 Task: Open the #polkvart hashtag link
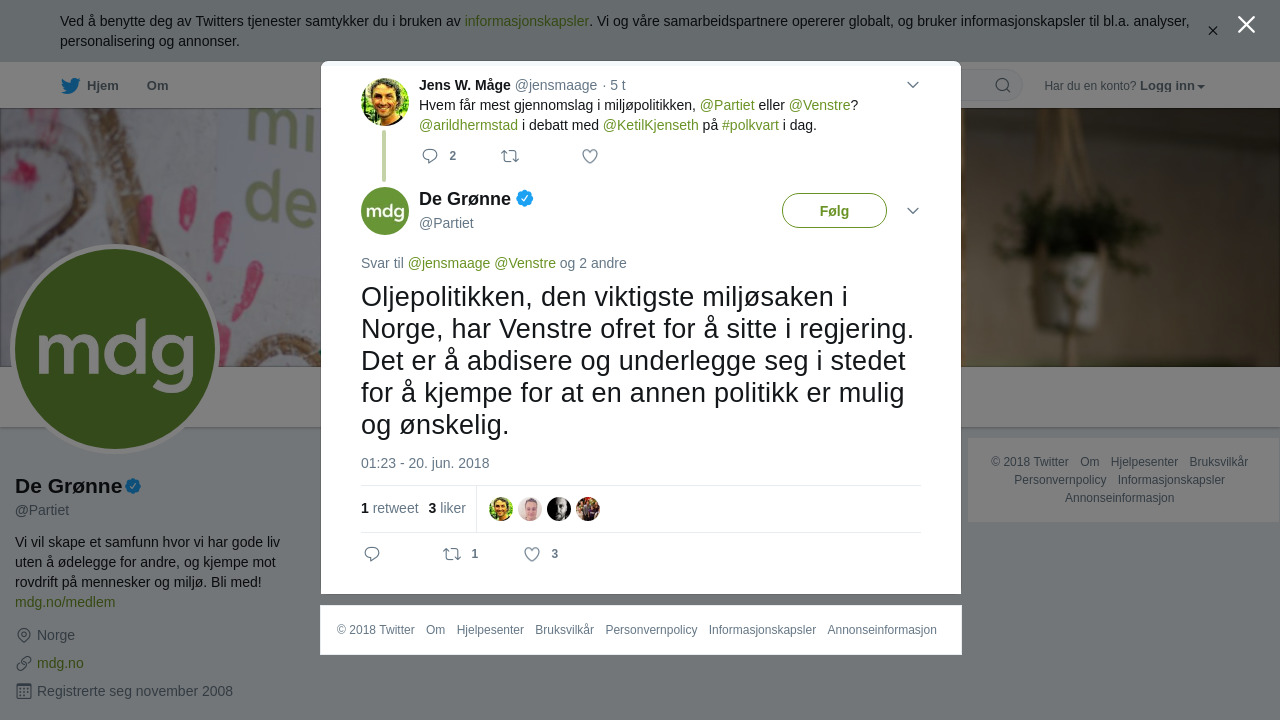coord(750,125)
